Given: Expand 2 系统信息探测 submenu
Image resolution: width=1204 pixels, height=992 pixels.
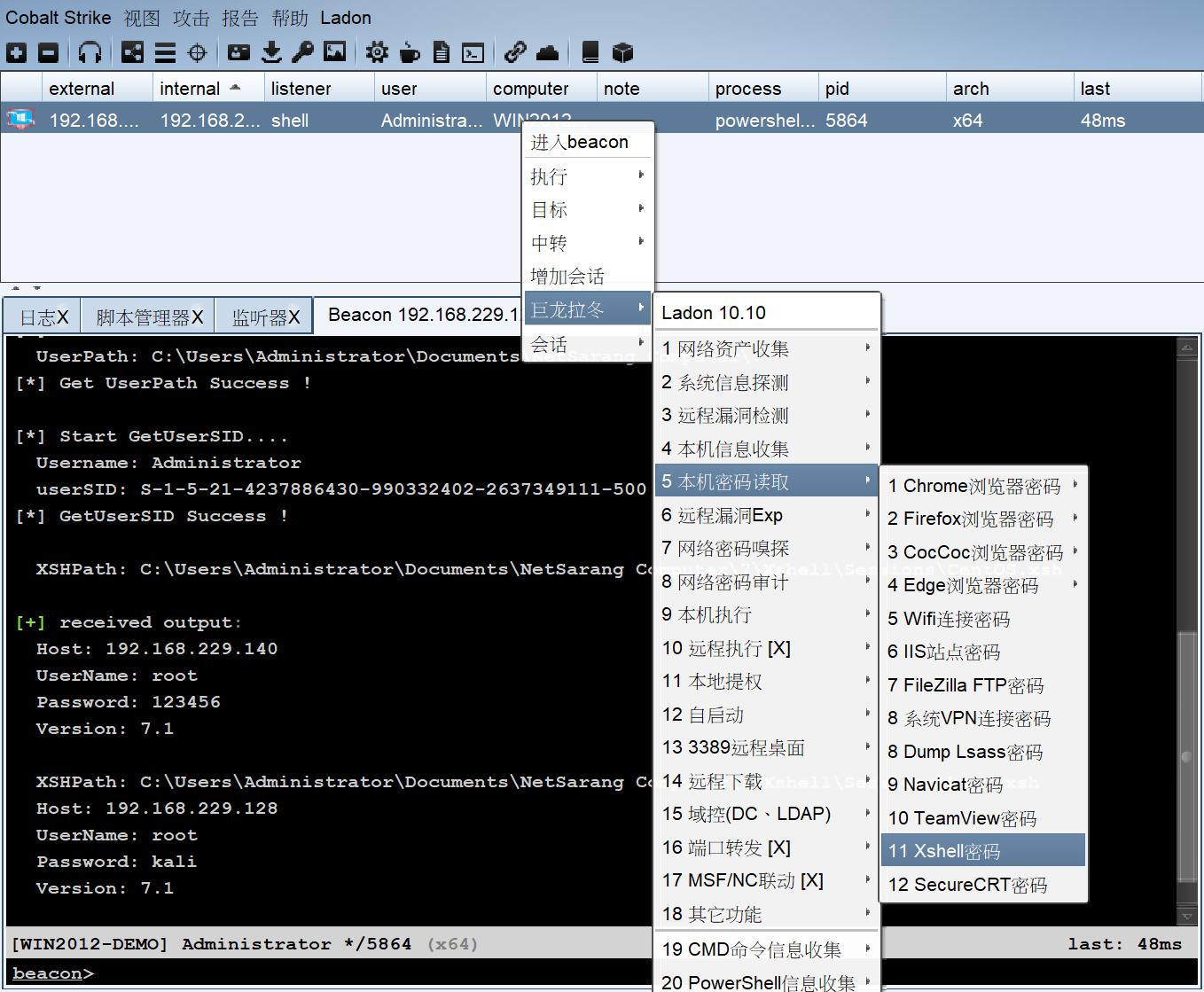Looking at the screenshot, I should pyautogui.click(x=767, y=382).
